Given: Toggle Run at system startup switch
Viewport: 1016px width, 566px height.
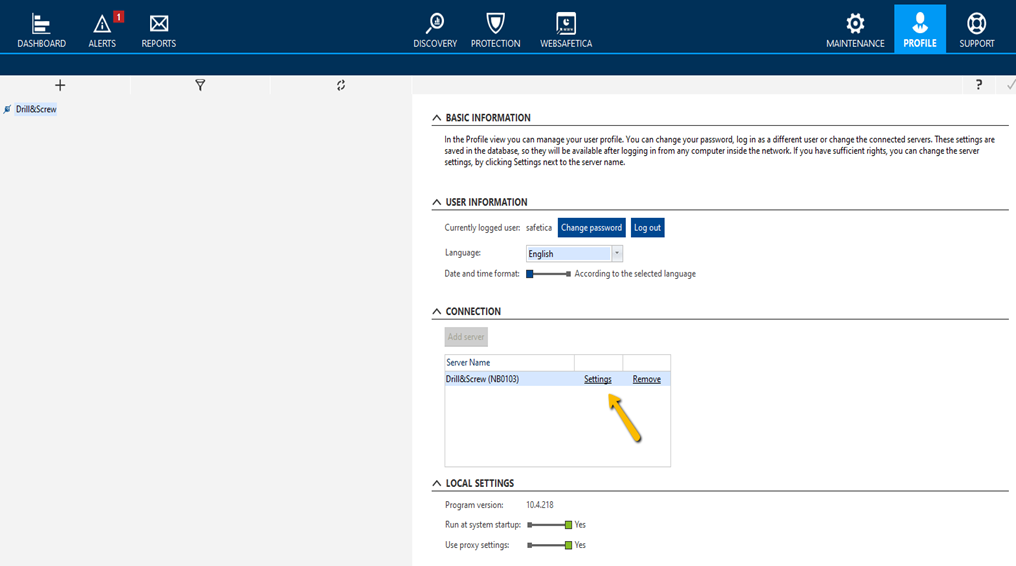Looking at the screenshot, I should tap(550, 525).
